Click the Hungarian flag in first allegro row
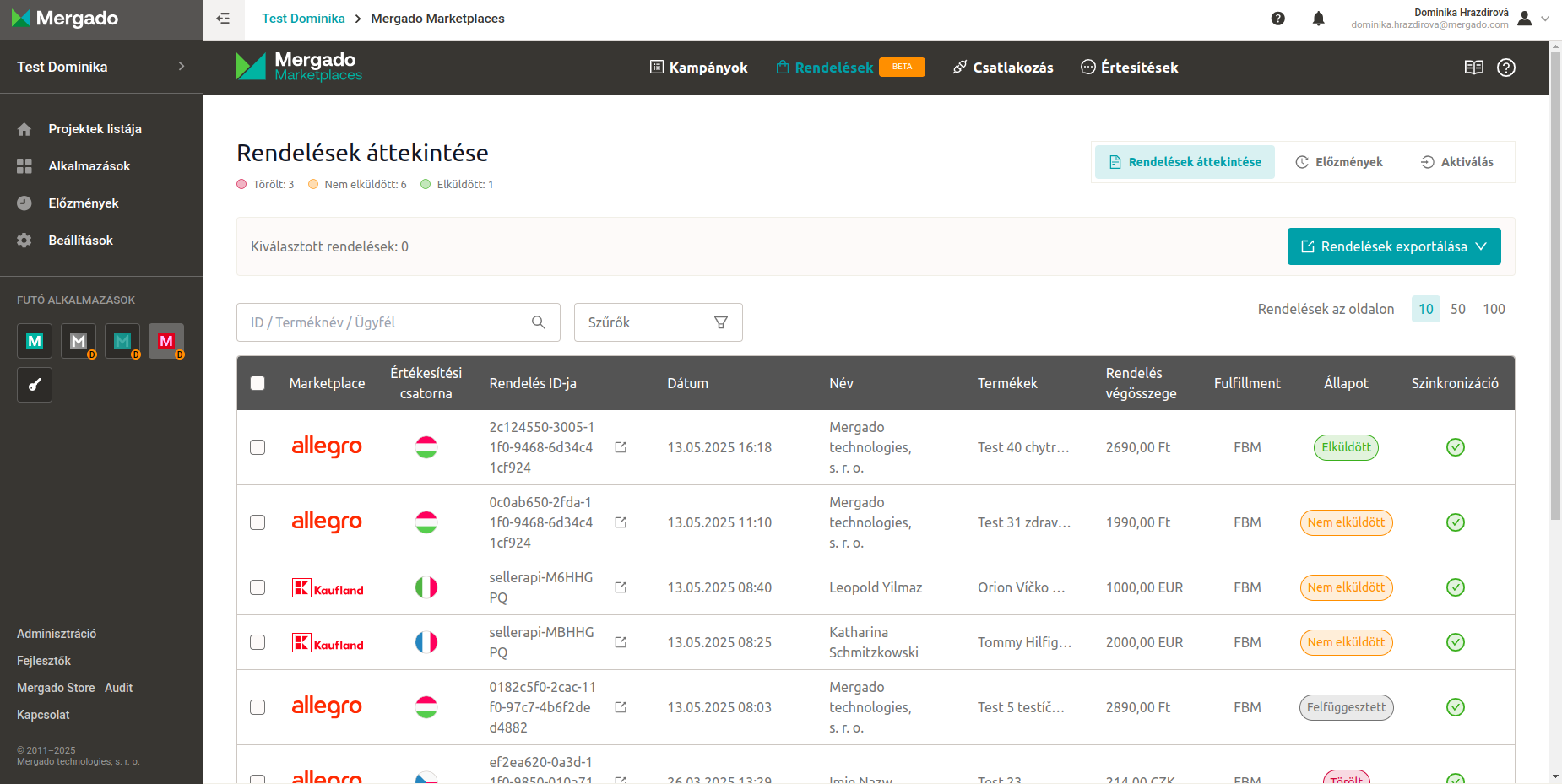1562x784 pixels. coord(426,447)
